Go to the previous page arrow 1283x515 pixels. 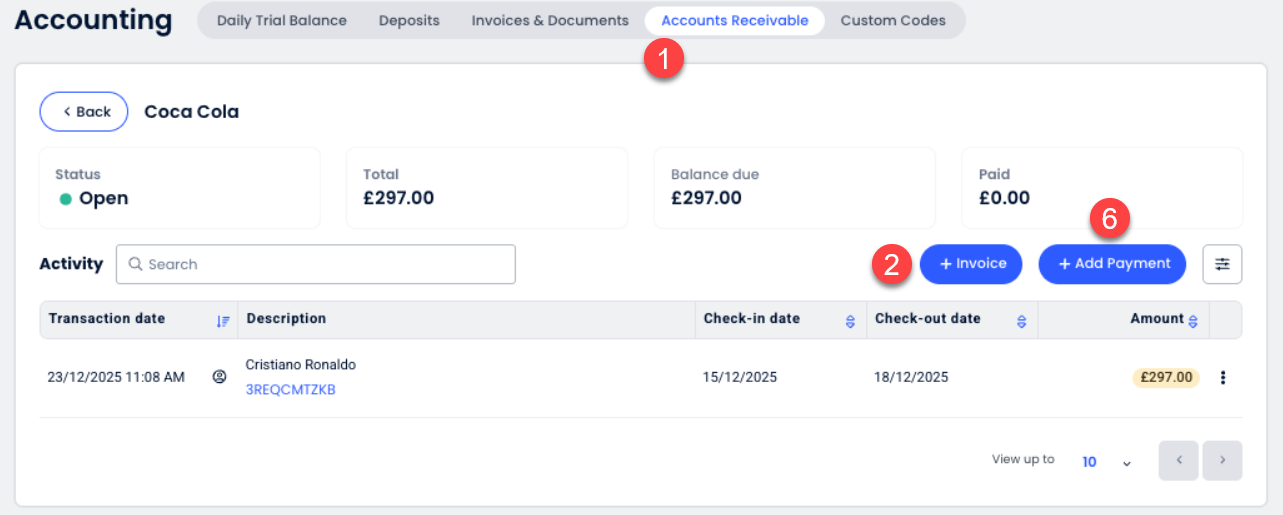1179,461
